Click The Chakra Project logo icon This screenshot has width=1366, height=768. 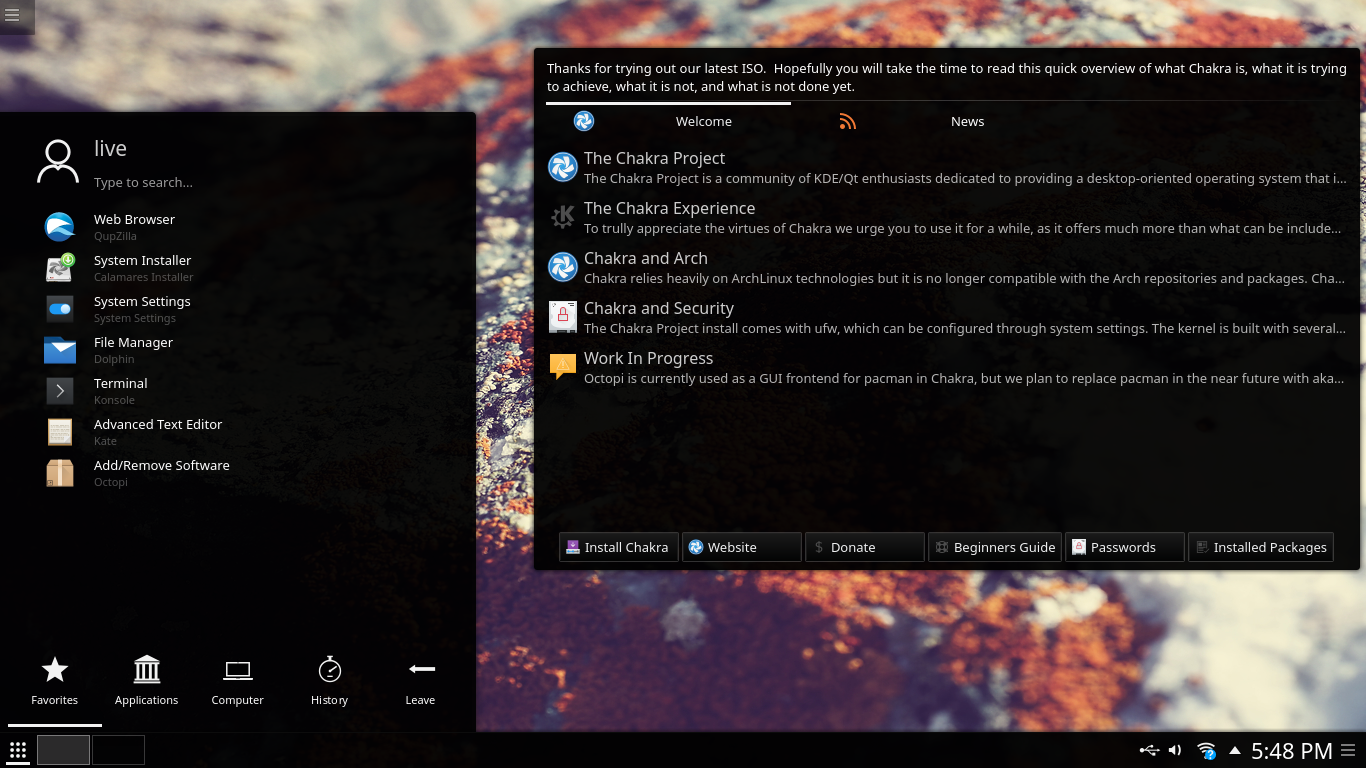pos(563,167)
